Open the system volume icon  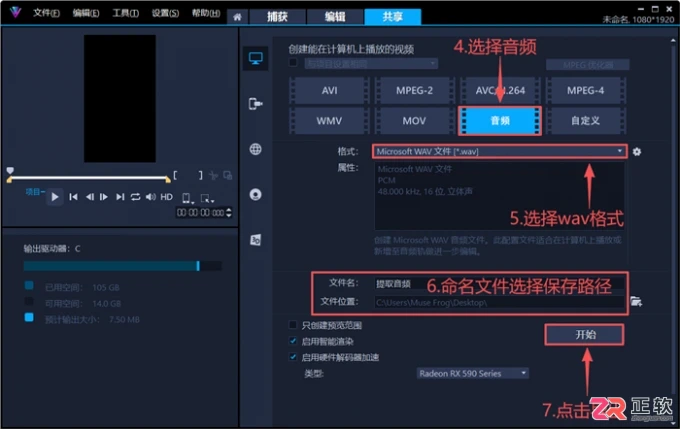[150, 197]
